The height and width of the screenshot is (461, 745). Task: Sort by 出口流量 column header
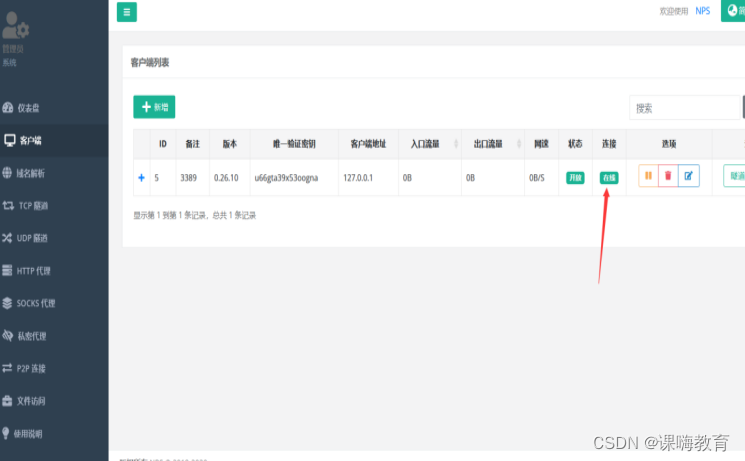pyautogui.click(x=493, y=144)
